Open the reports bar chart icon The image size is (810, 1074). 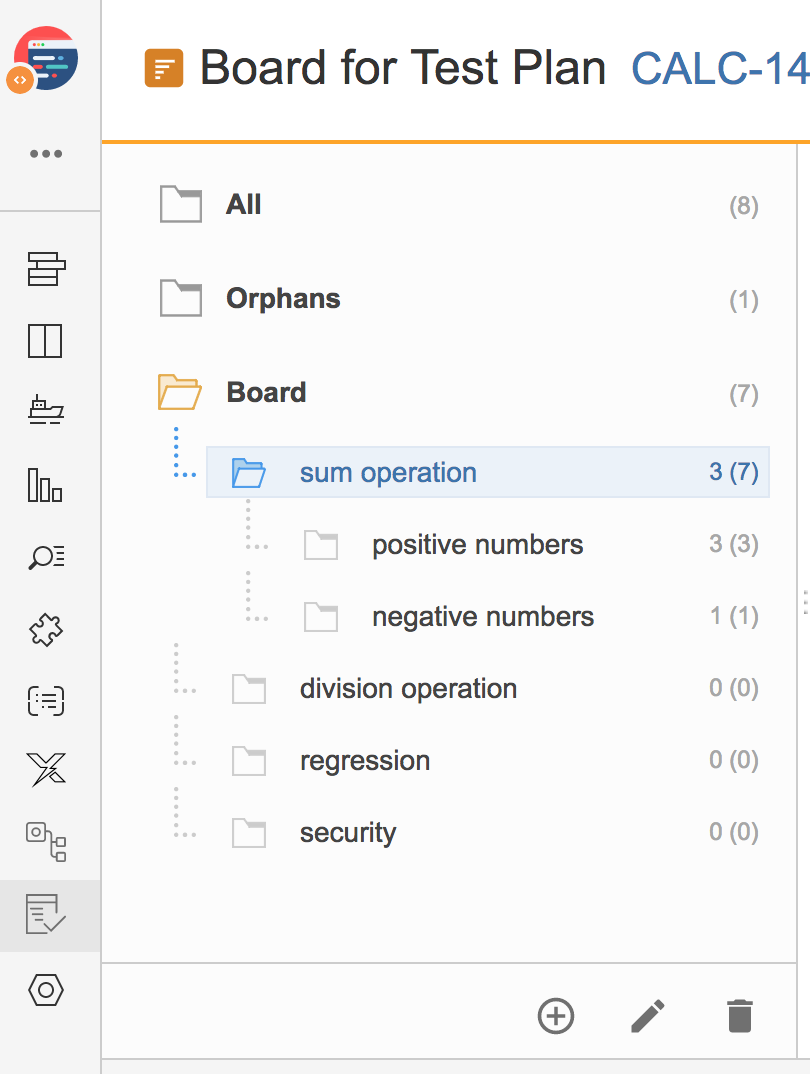pyautogui.click(x=45, y=485)
